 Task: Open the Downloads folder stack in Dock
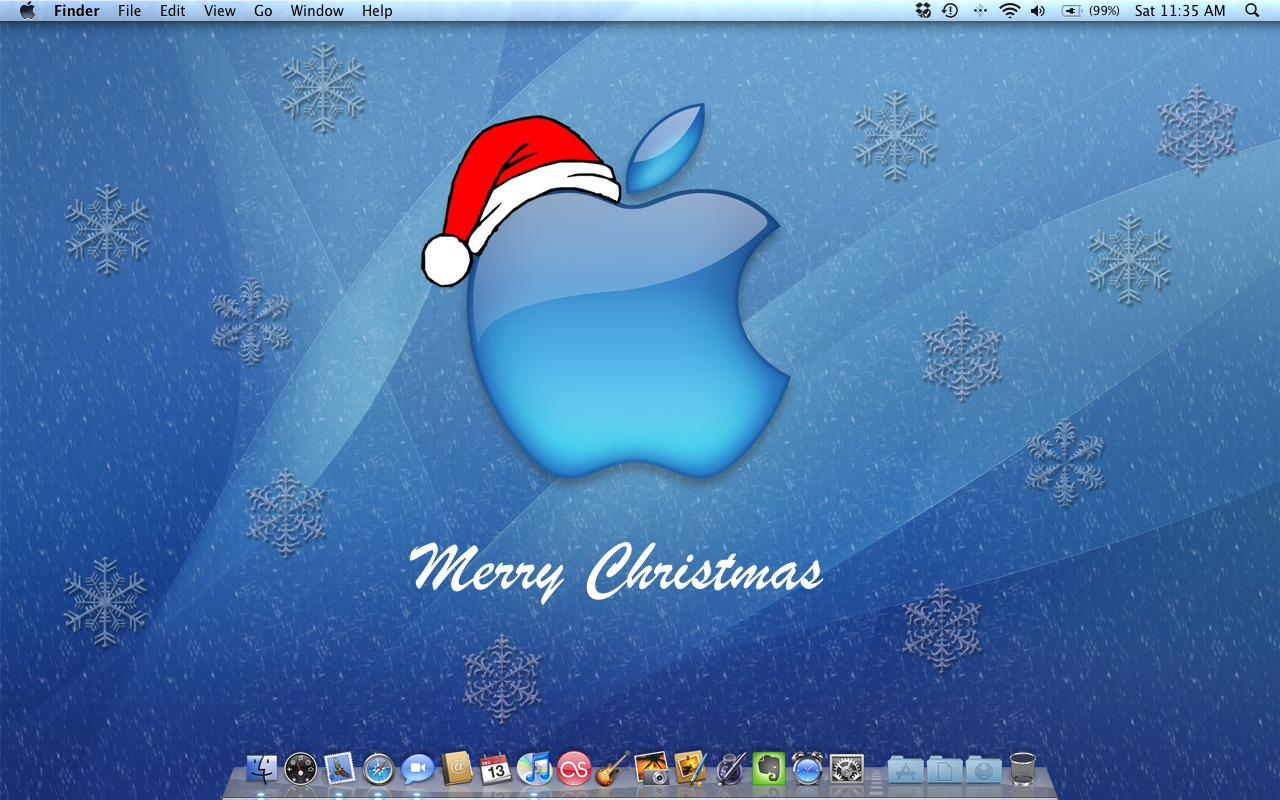tap(984, 769)
